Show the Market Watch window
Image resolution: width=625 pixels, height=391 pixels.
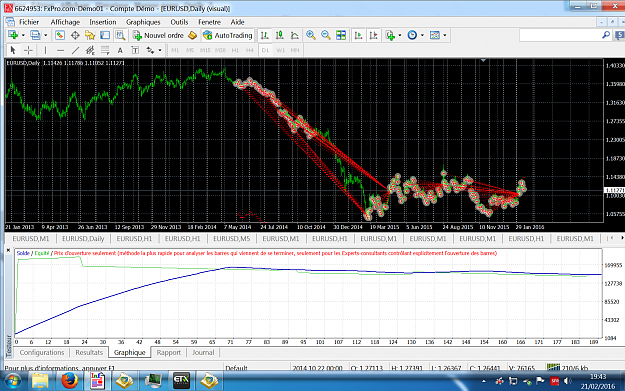60,35
